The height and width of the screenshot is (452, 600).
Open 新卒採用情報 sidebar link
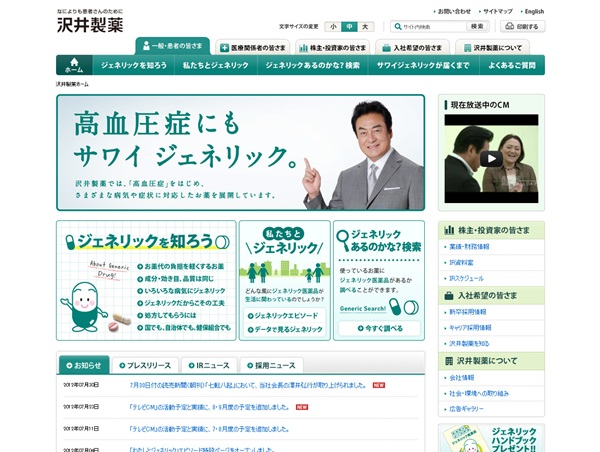point(468,312)
